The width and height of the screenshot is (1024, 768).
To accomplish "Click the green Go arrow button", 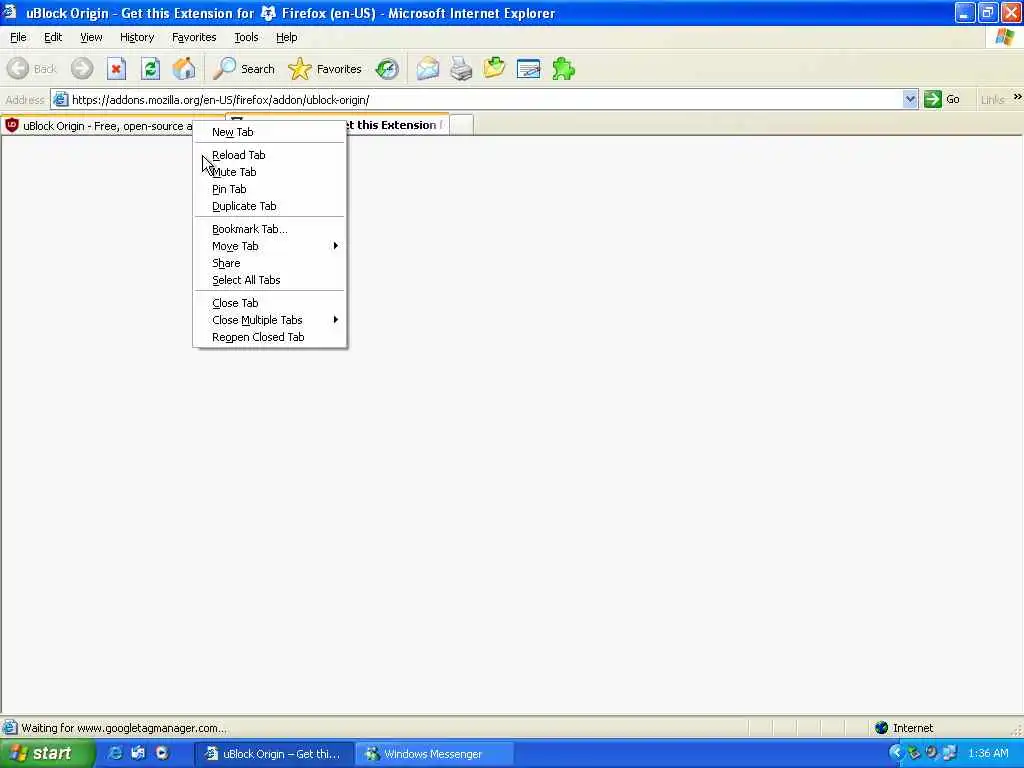I will [933, 99].
